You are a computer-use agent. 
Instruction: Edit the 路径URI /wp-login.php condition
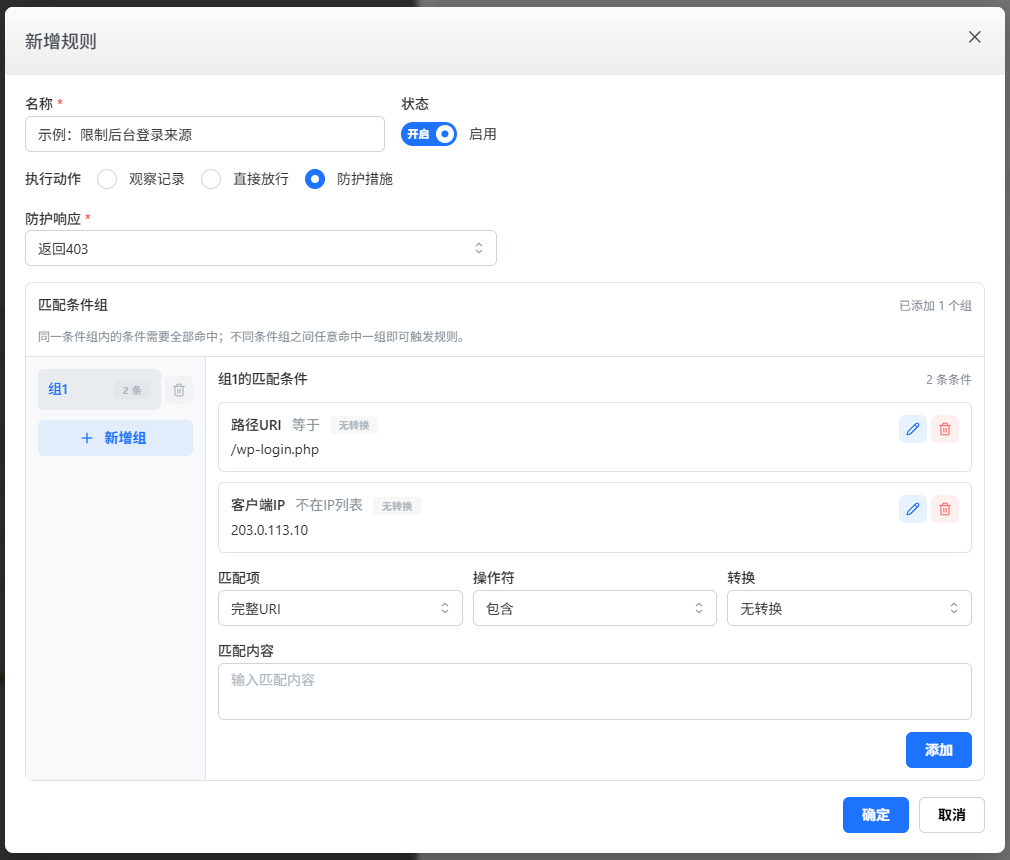pyautogui.click(x=913, y=429)
